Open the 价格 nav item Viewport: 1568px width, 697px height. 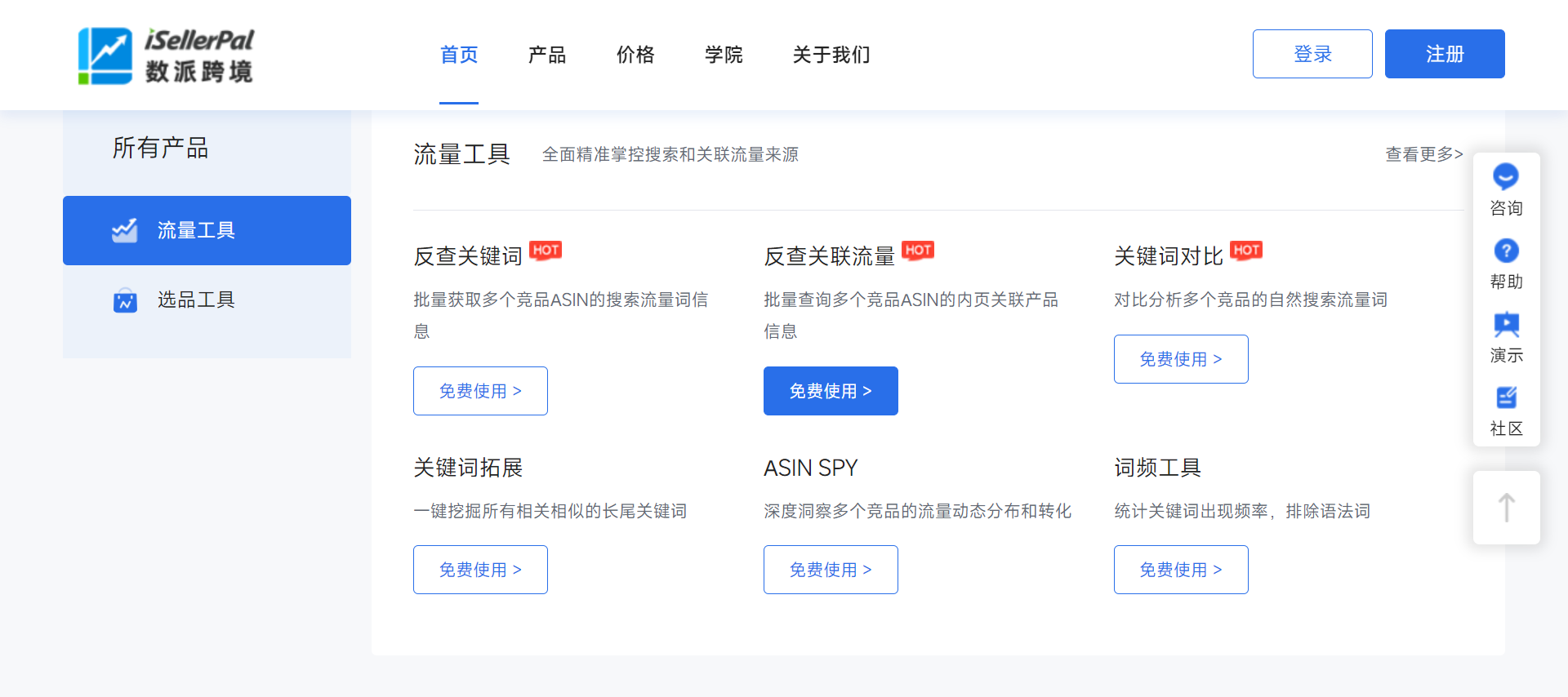coord(635,55)
